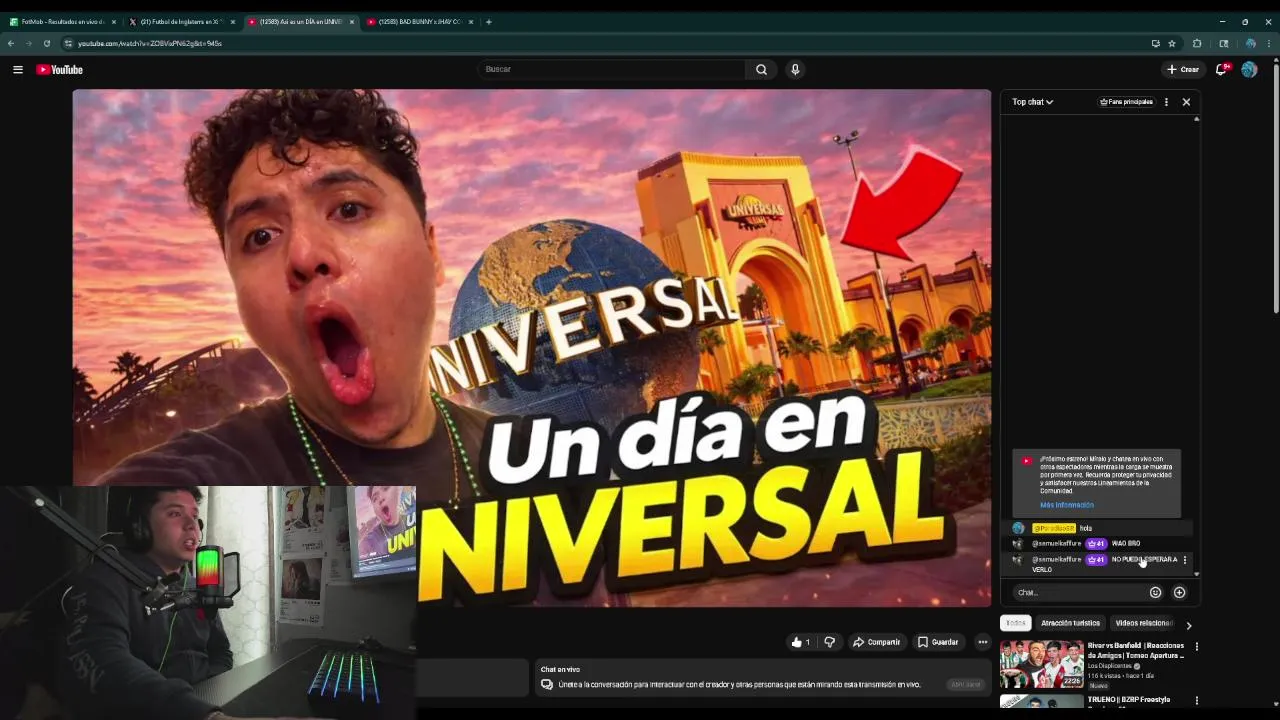
Task: Click the Chat en vivo heading
Action: tap(560, 670)
